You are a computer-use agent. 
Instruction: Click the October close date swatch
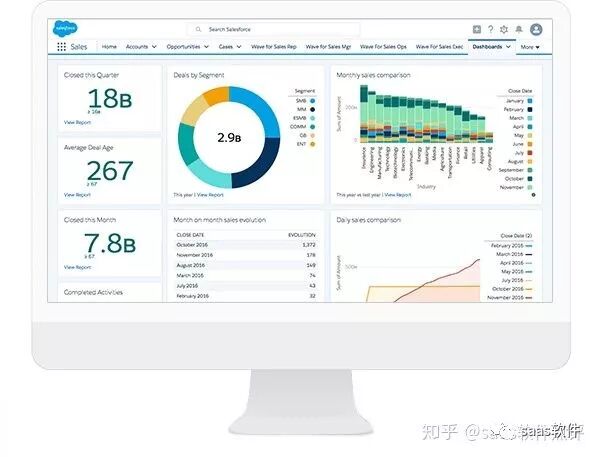point(530,179)
